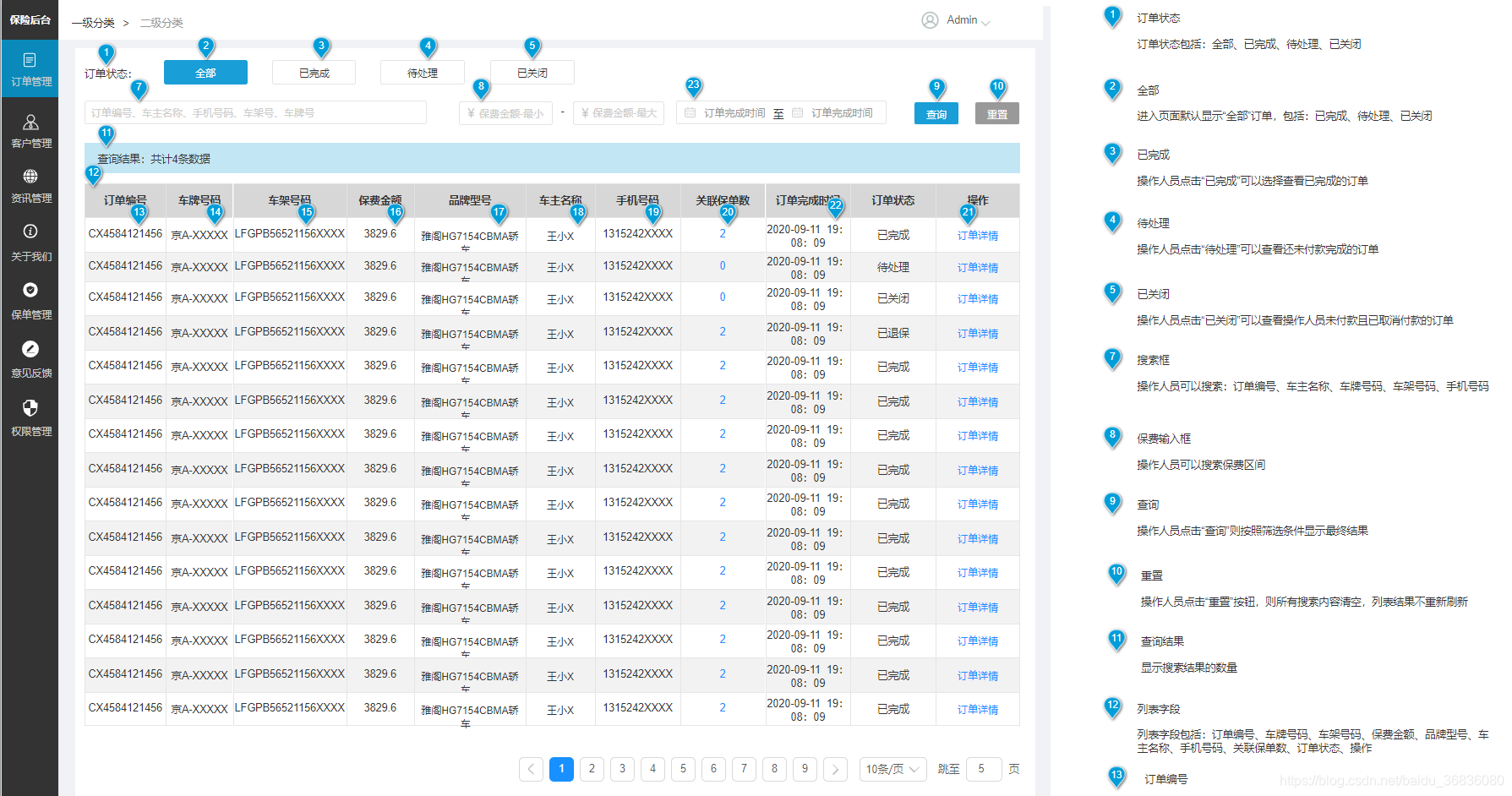Filter orders by 已完成 status
The height and width of the screenshot is (796, 1512).
pyautogui.click(x=314, y=73)
